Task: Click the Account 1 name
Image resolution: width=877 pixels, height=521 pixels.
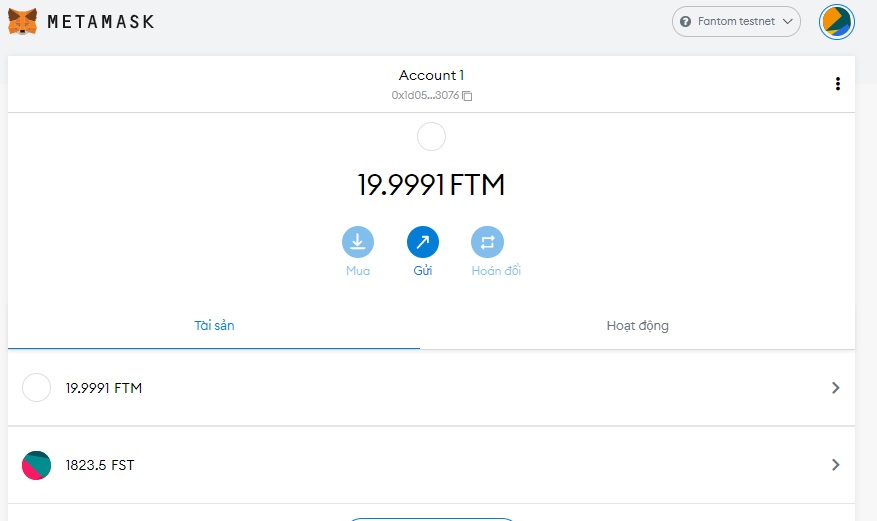Action: [431, 75]
